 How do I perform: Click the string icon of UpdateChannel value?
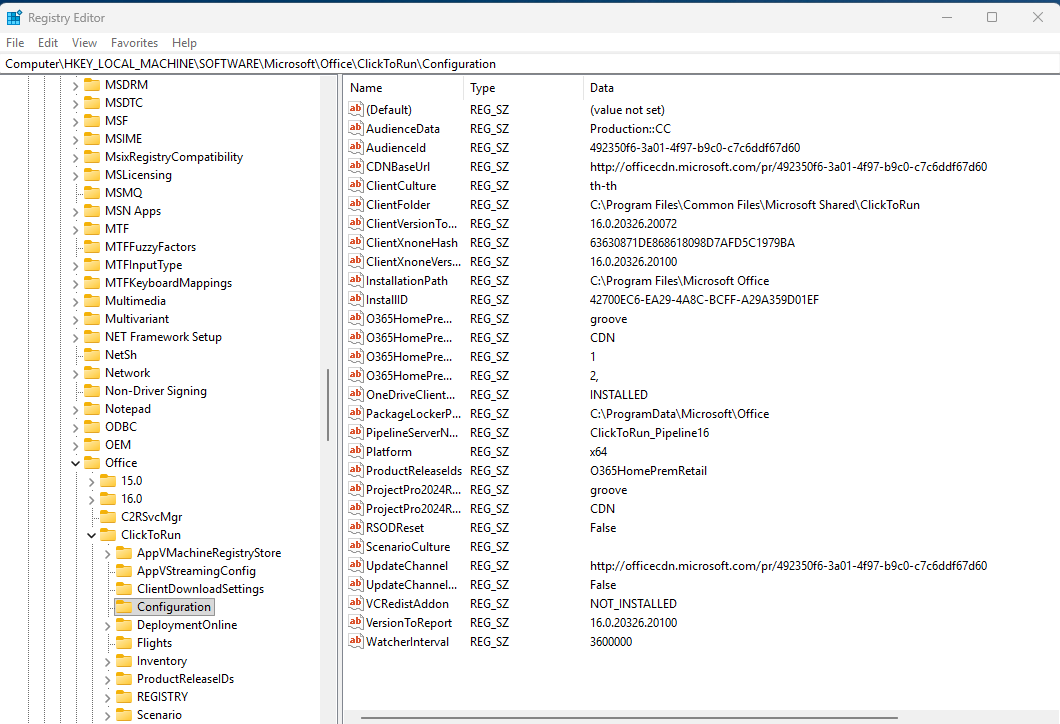356,564
